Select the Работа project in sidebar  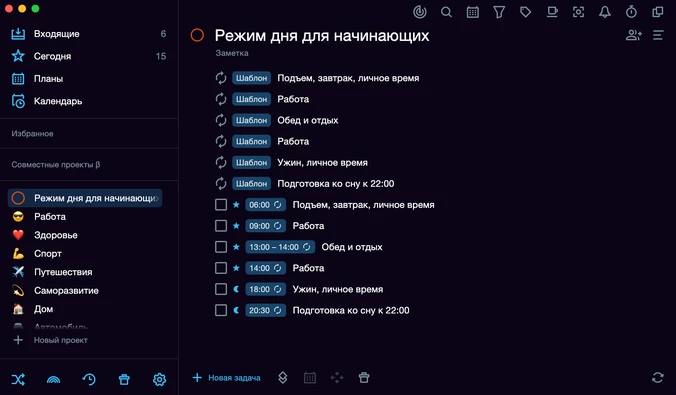point(85,216)
